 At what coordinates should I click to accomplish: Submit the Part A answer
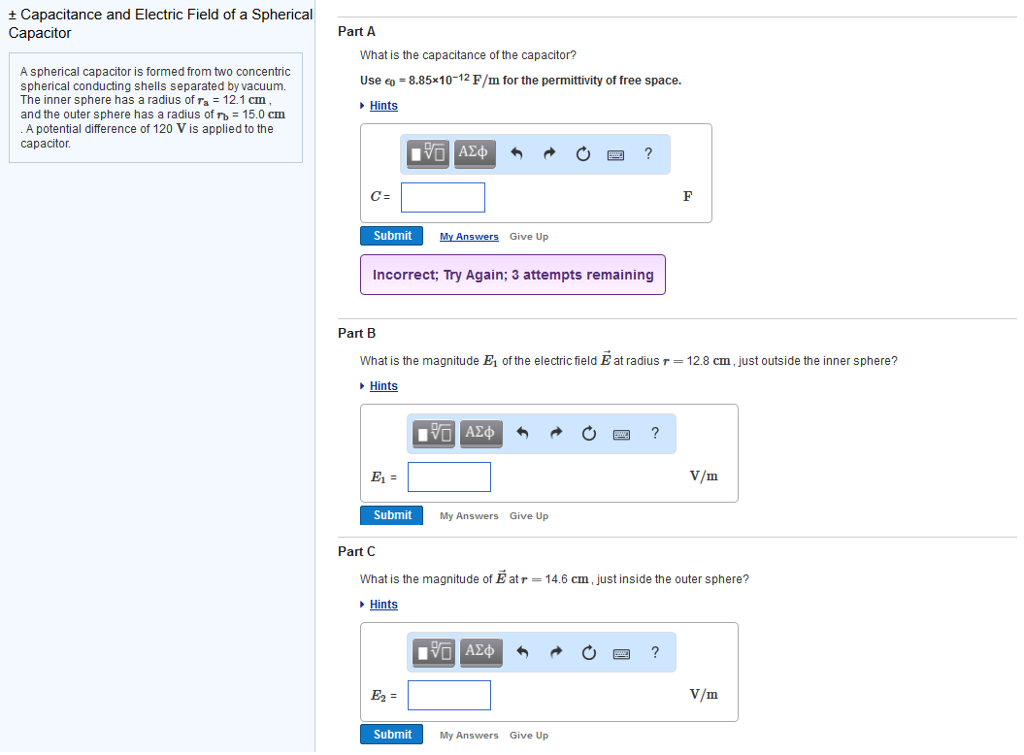392,236
